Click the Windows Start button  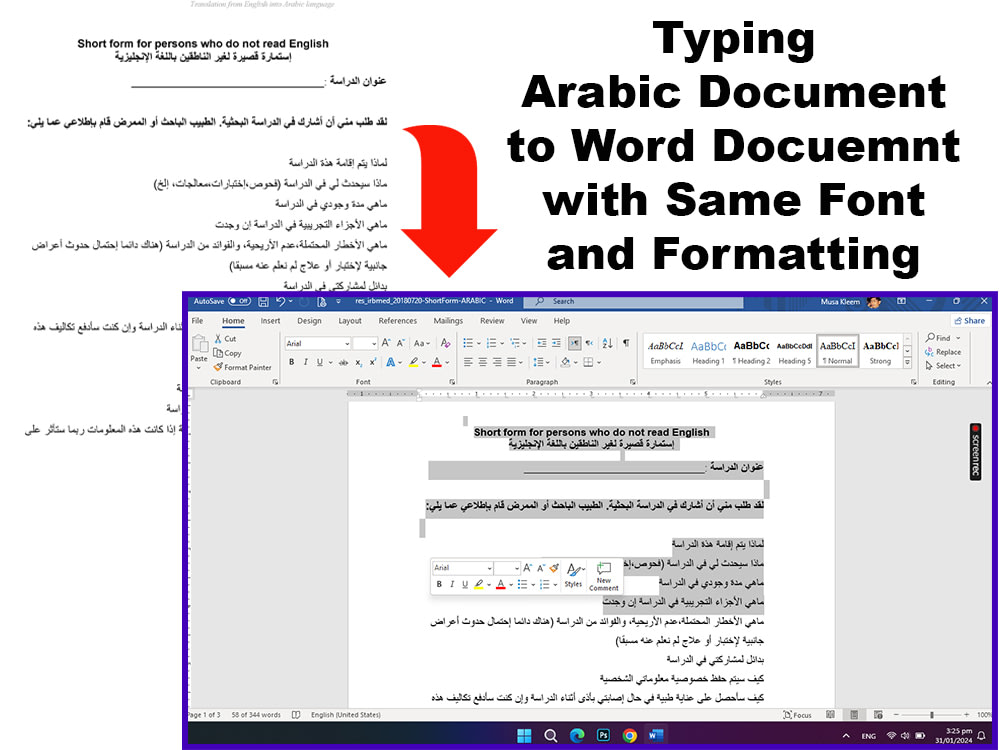[524, 735]
